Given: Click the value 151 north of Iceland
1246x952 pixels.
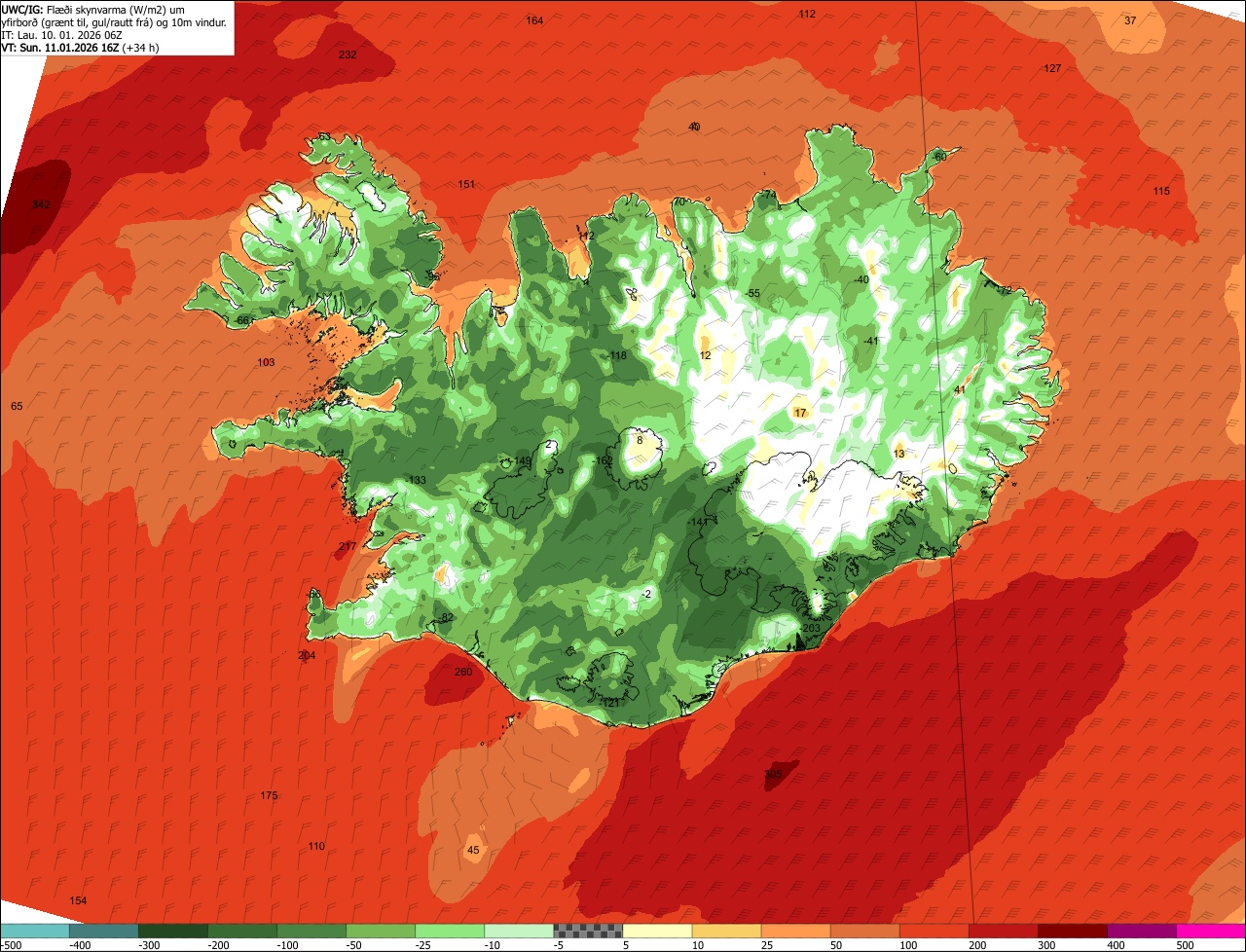Looking at the screenshot, I should click(466, 184).
